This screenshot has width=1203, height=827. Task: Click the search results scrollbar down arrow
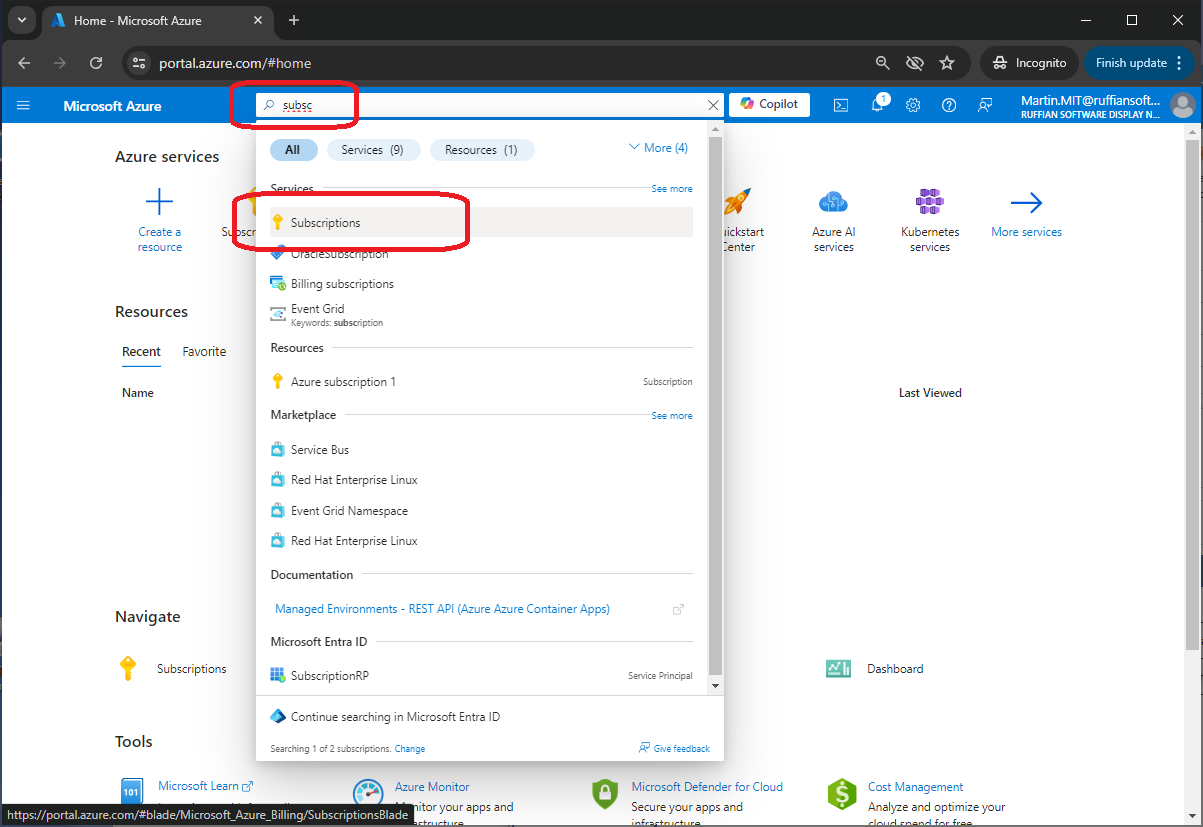(x=714, y=686)
